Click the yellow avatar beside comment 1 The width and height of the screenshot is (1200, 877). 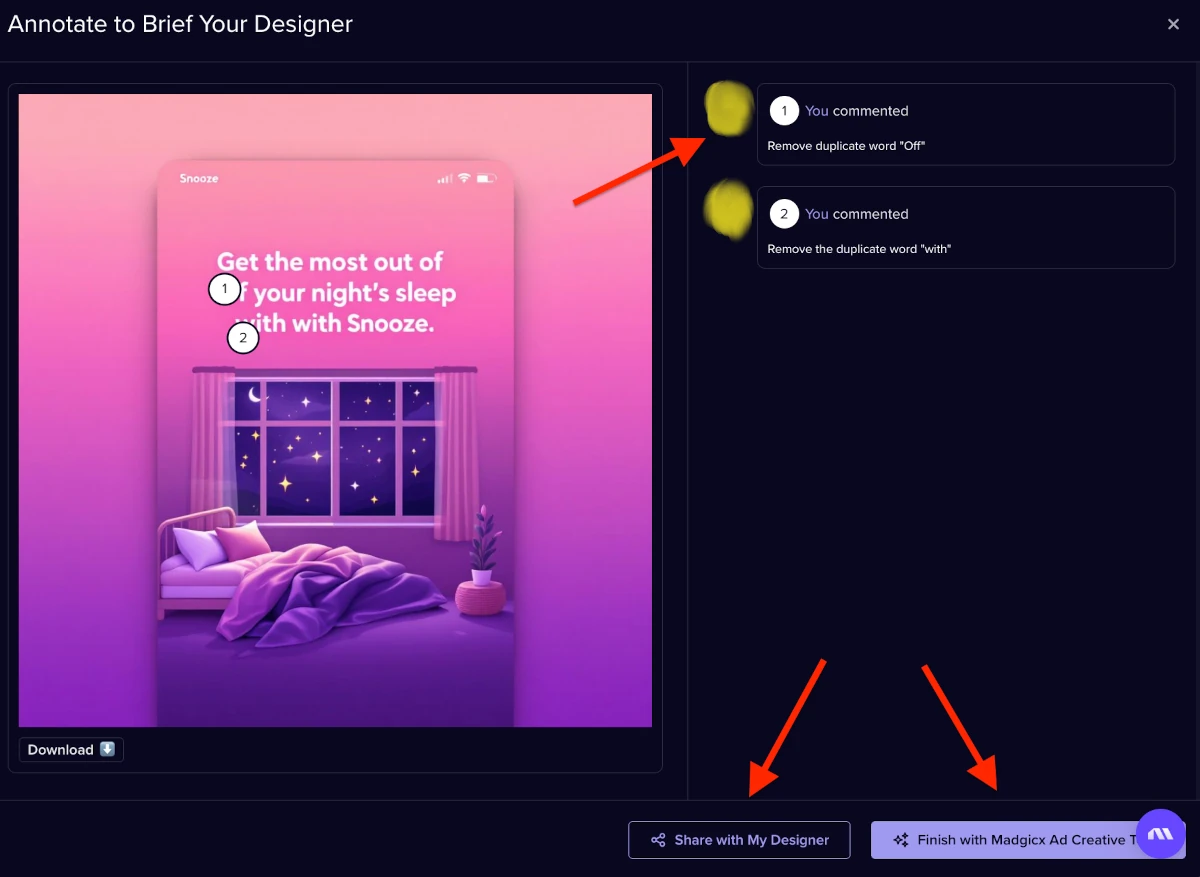[x=729, y=109]
